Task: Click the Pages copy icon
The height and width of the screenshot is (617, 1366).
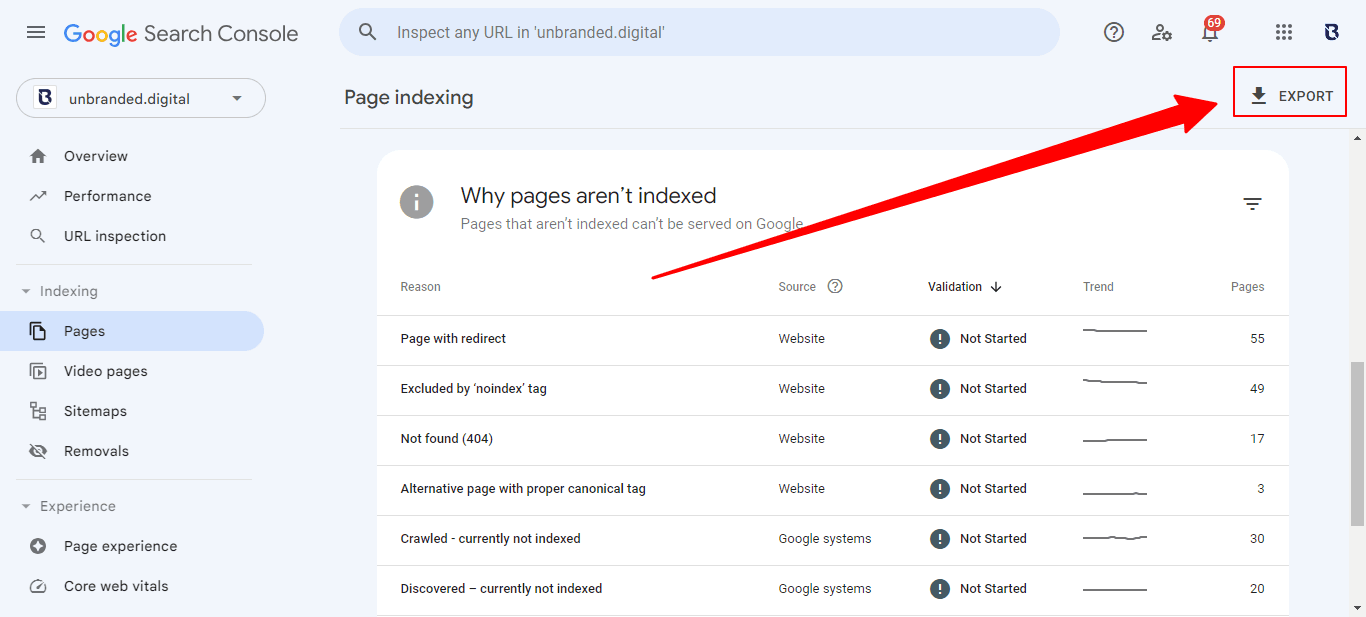Action: click(38, 331)
